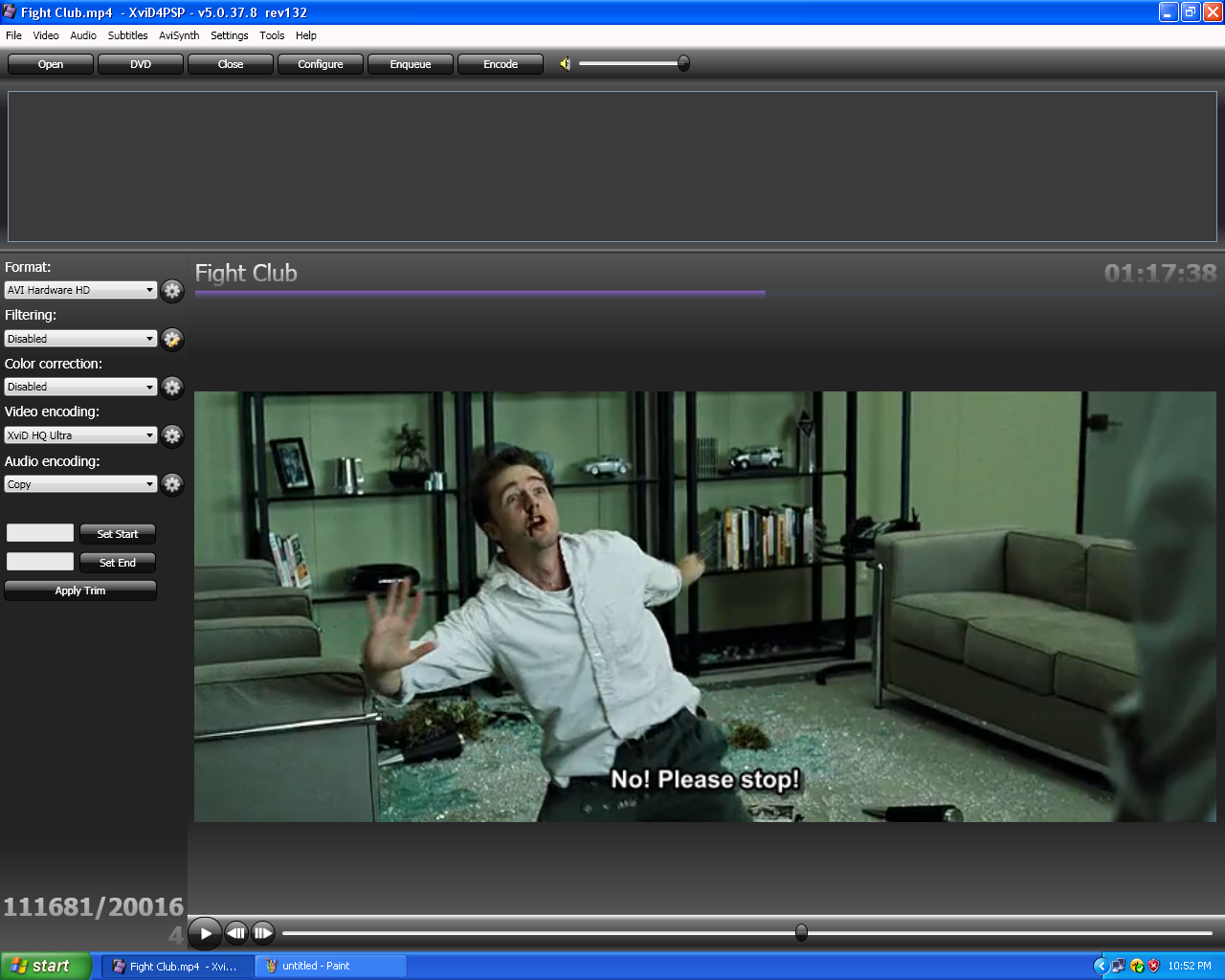Click the empty encoding queue list area
The width and height of the screenshot is (1225, 980).
[x=612, y=167]
